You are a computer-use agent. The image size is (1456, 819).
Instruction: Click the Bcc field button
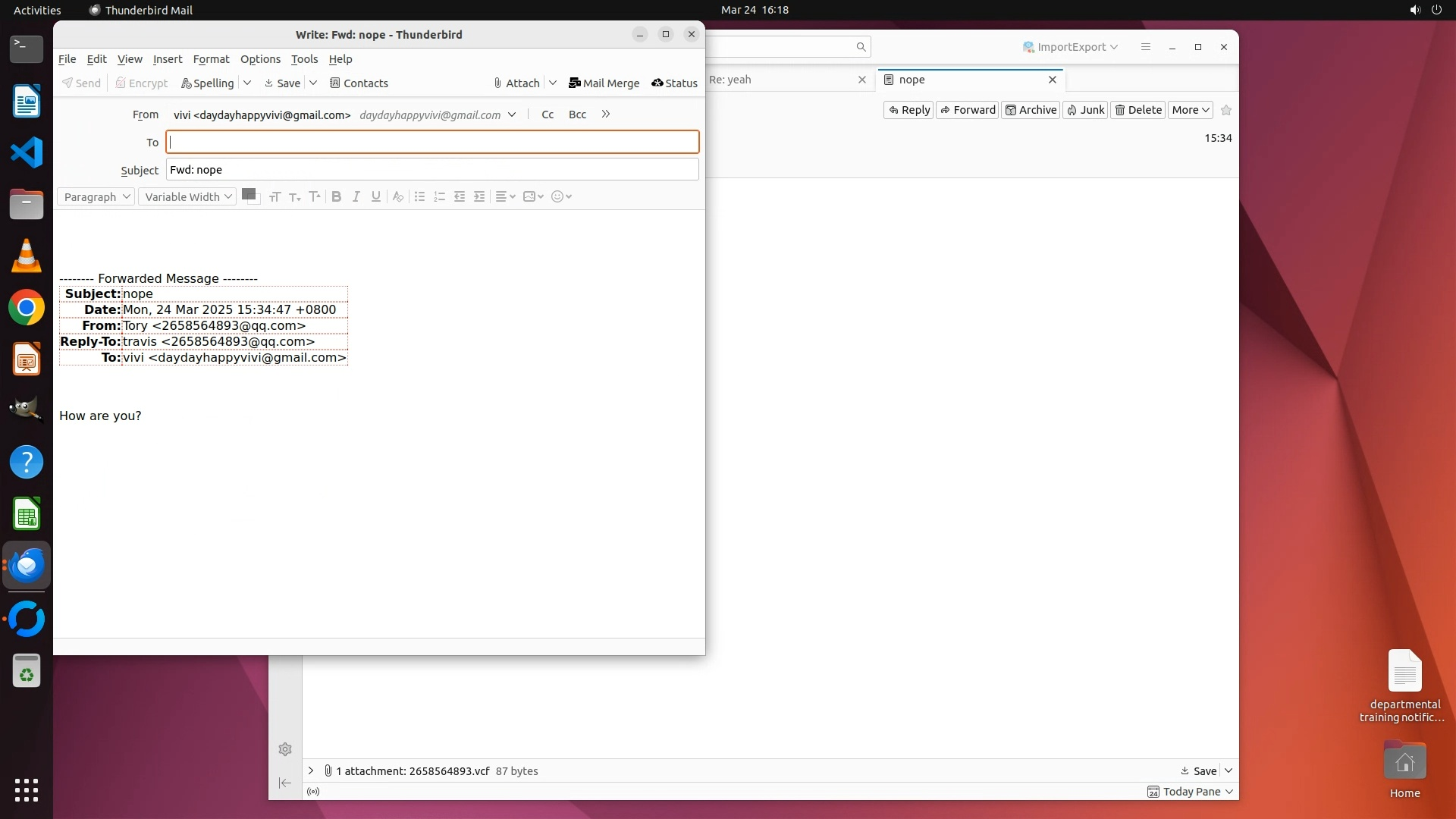click(x=577, y=115)
